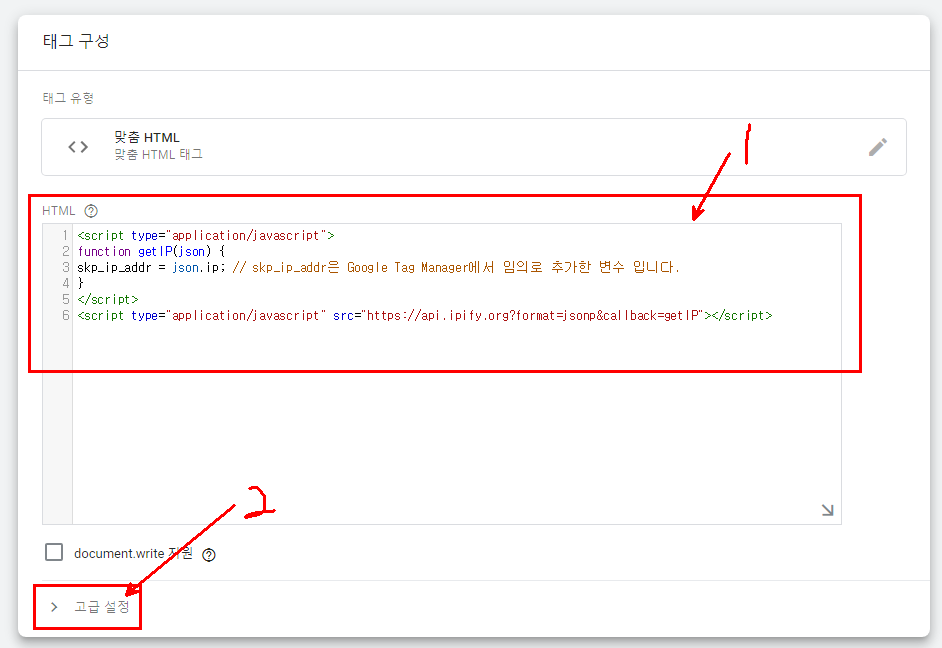The image size is (942, 648).
Task: Open the 고급 설정 section label
Action: [102, 607]
